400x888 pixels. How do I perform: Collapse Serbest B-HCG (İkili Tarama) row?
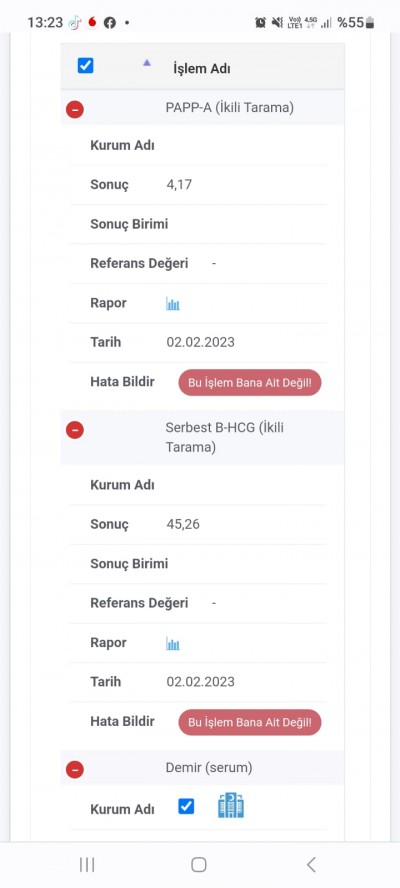coord(75,430)
